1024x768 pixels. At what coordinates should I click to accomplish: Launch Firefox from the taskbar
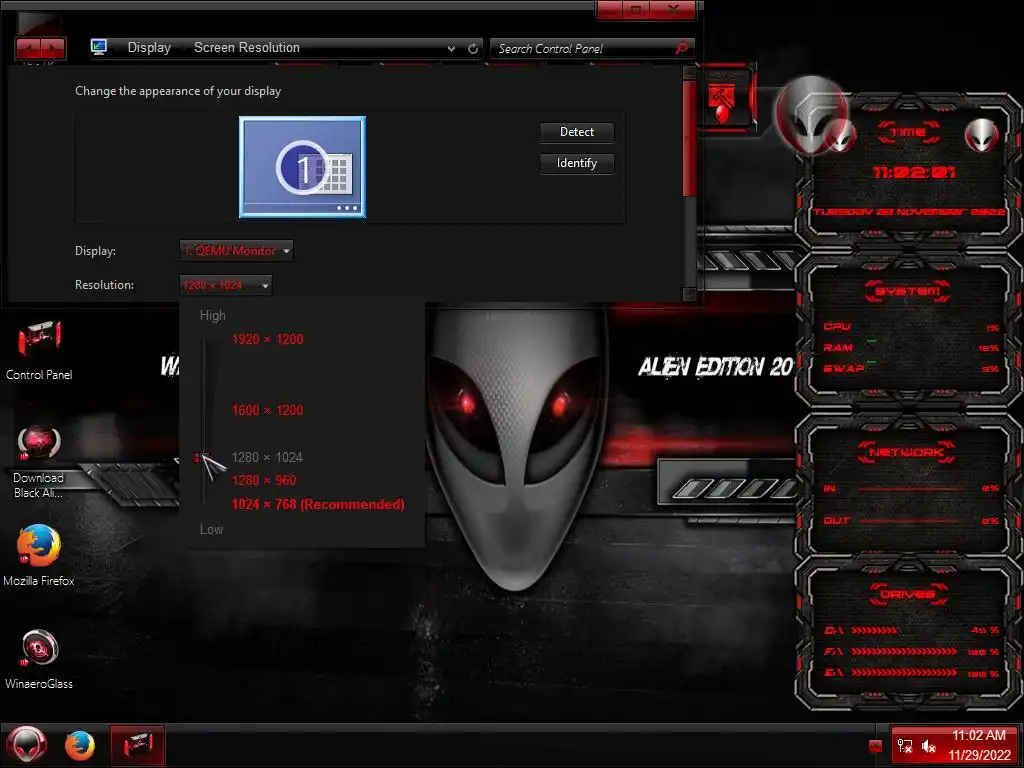pos(80,746)
